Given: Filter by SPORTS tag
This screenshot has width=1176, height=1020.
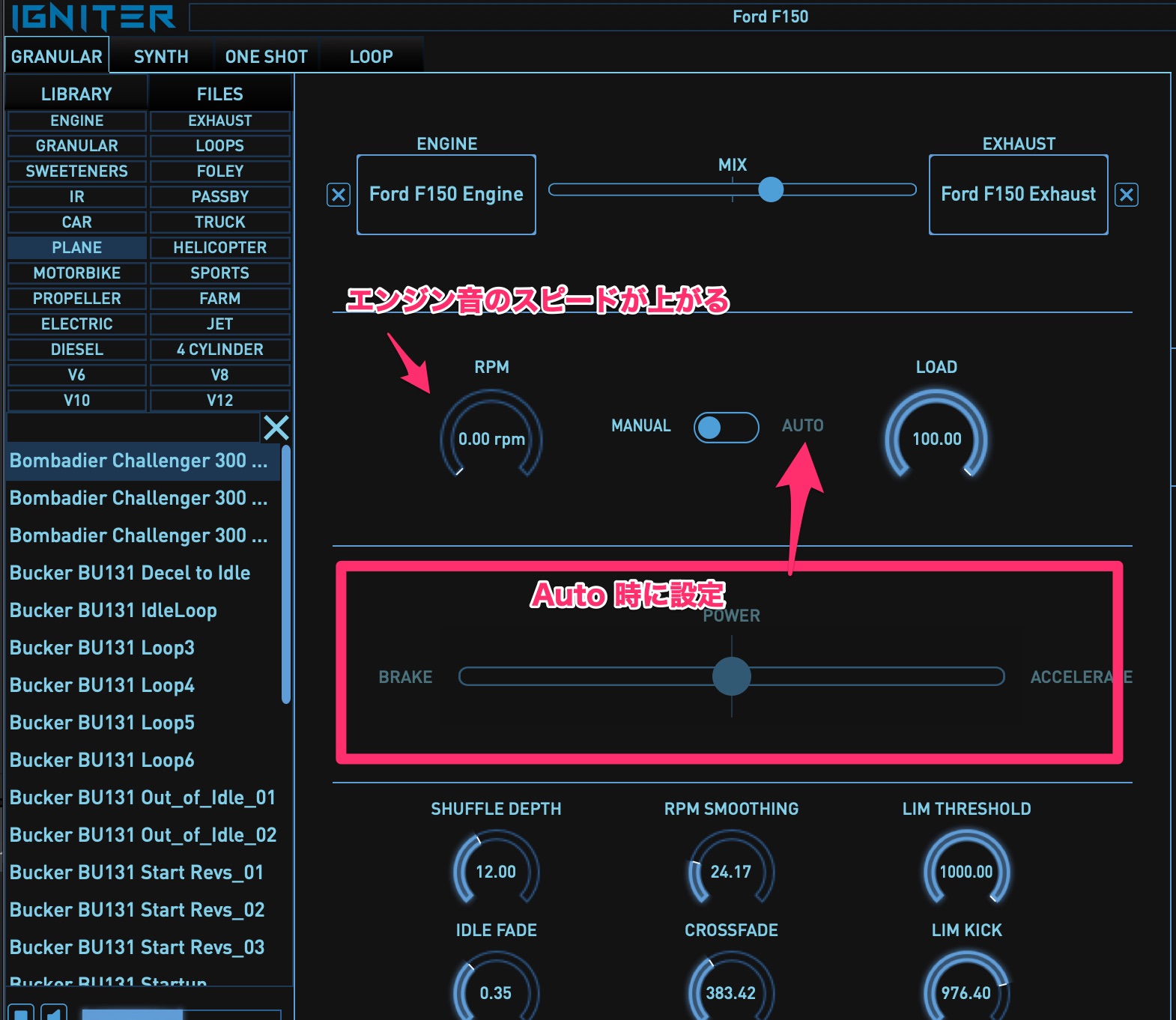Looking at the screenshot, I should point(220,273).
